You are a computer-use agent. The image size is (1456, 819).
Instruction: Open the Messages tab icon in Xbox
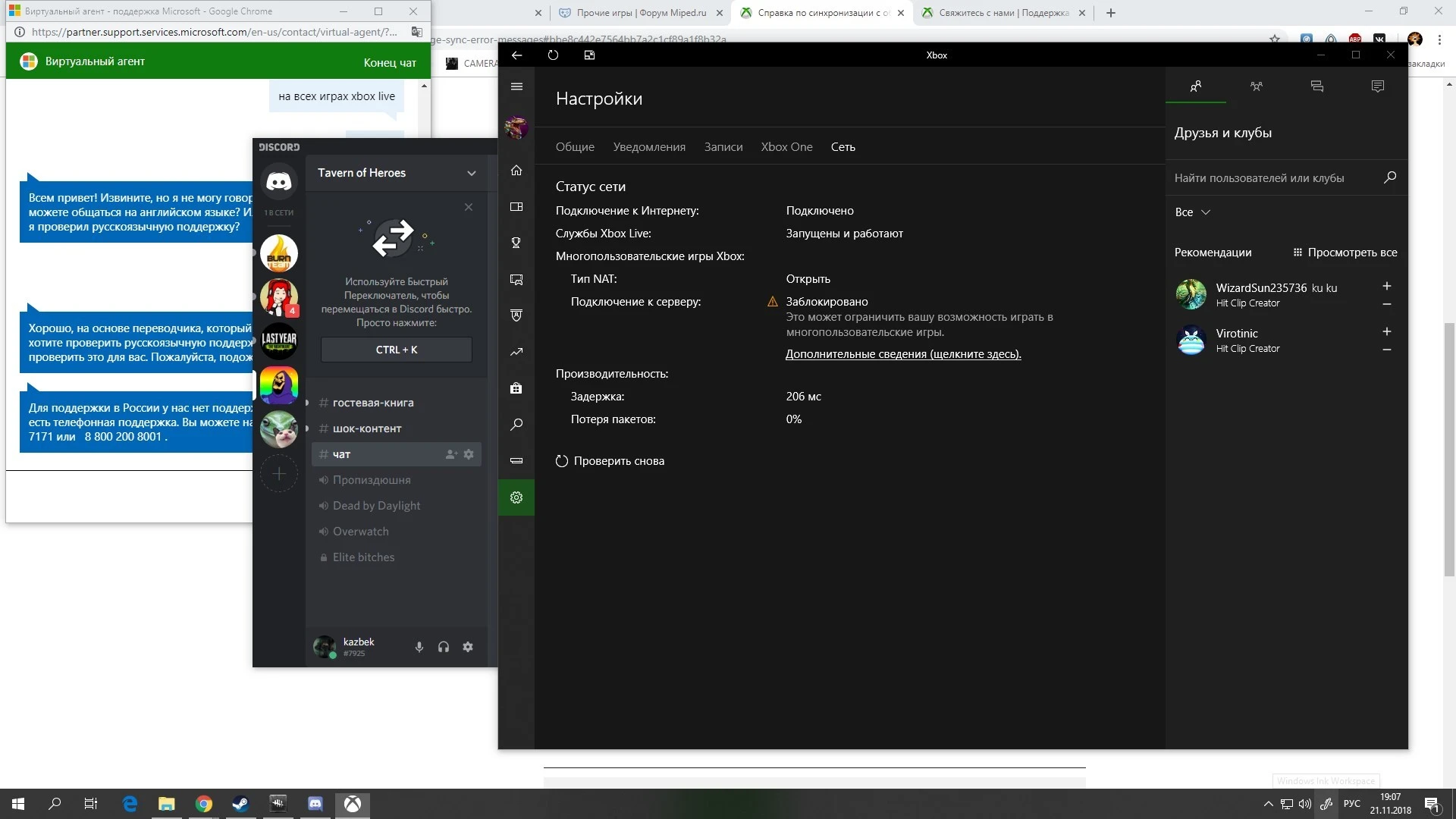point(1317,86)
